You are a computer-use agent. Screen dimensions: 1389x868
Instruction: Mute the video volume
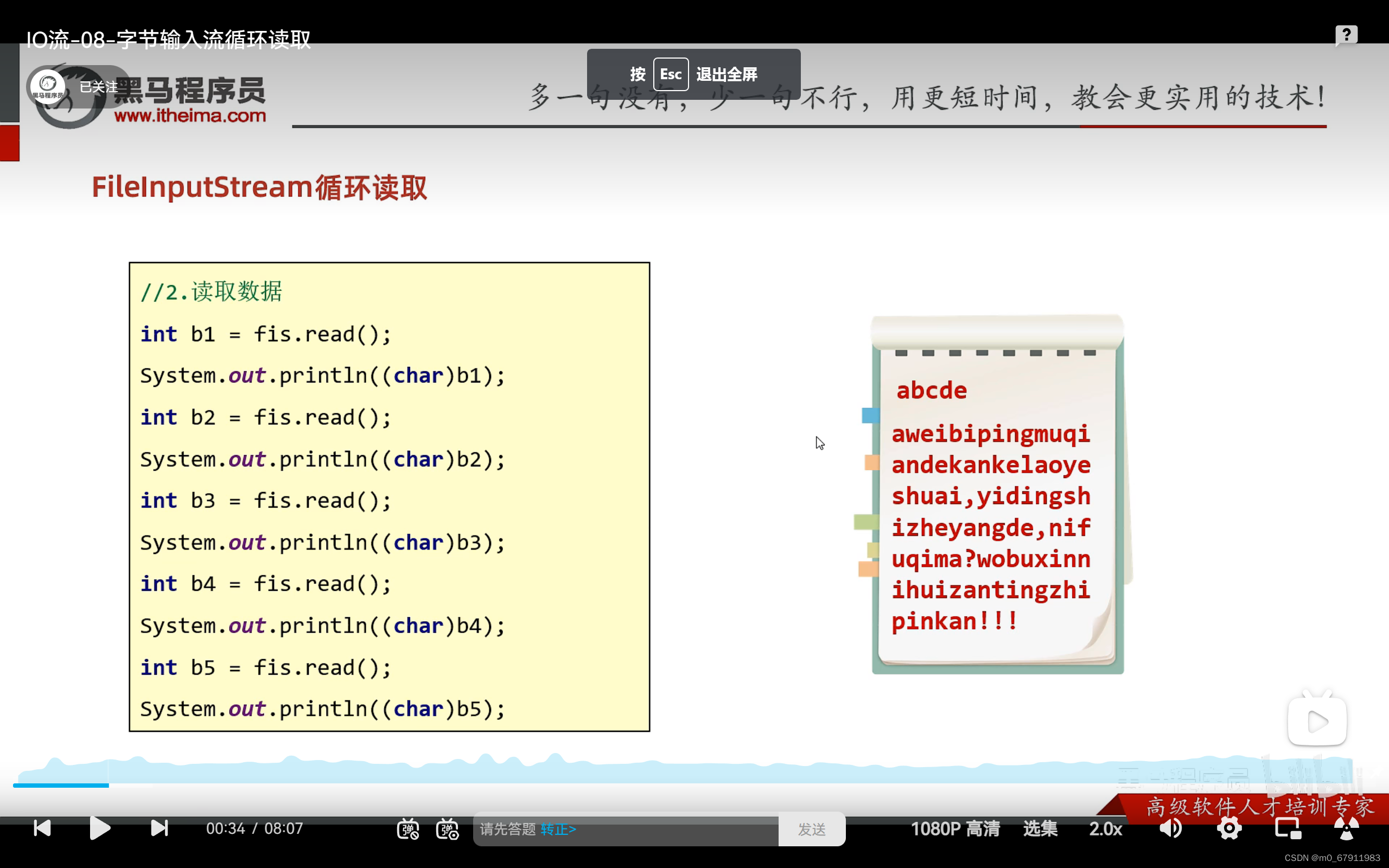(x=1171, y=828)
